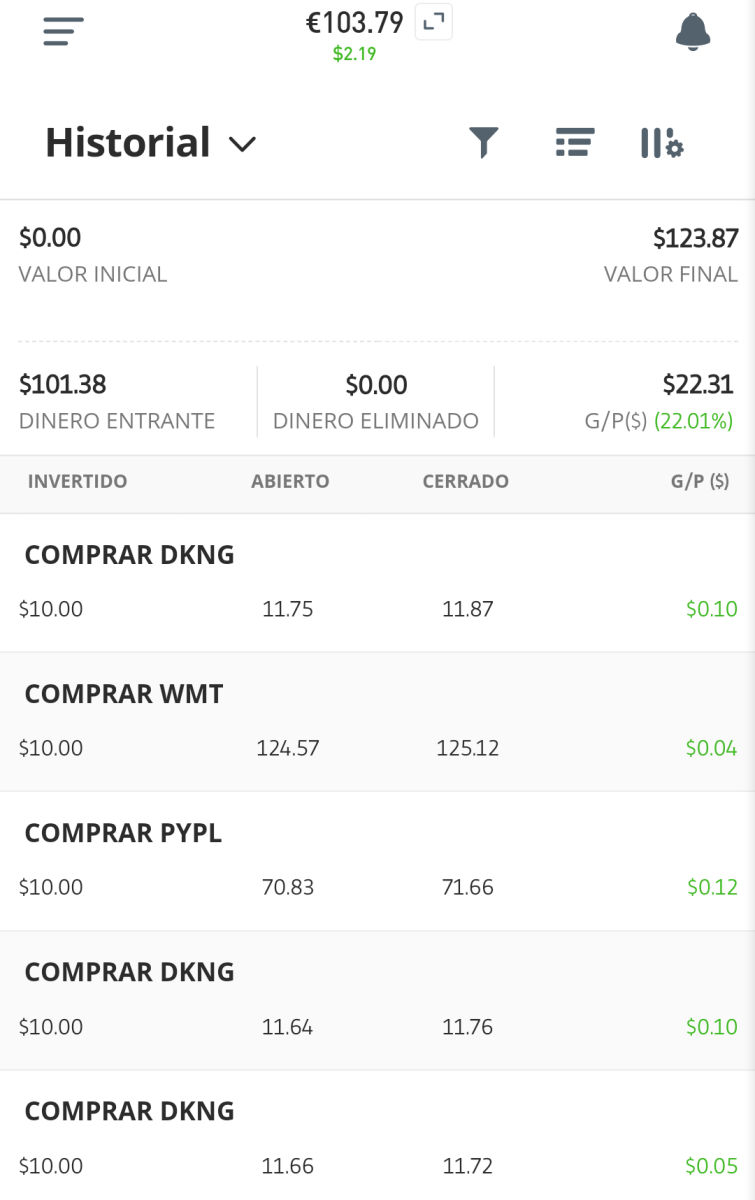The width and height of the screenshot is (755, 1200).
Task: Sort by the INVERTIDO column header
Action: 77,481
